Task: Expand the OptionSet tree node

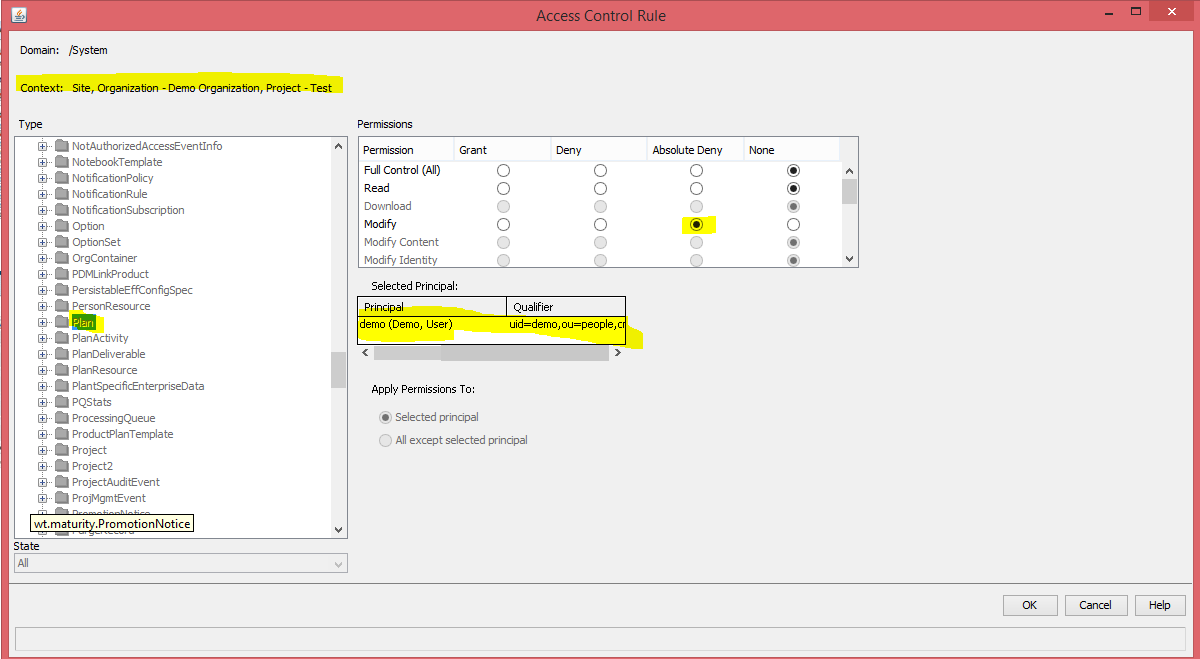Action: tap(43, 242)
